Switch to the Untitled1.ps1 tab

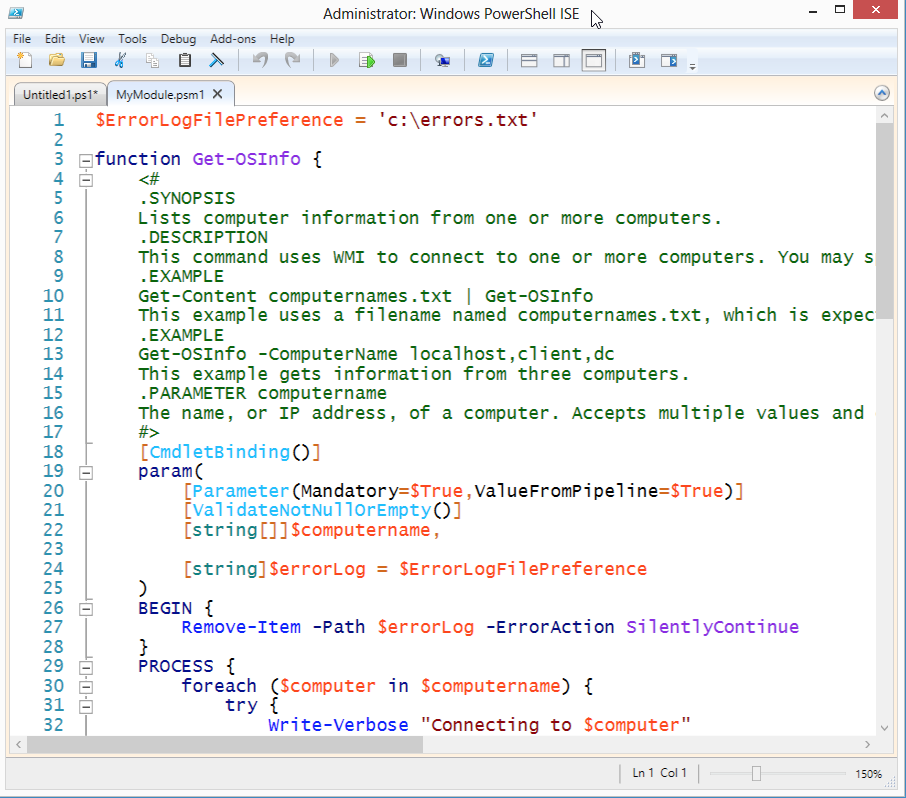[59, 95]
